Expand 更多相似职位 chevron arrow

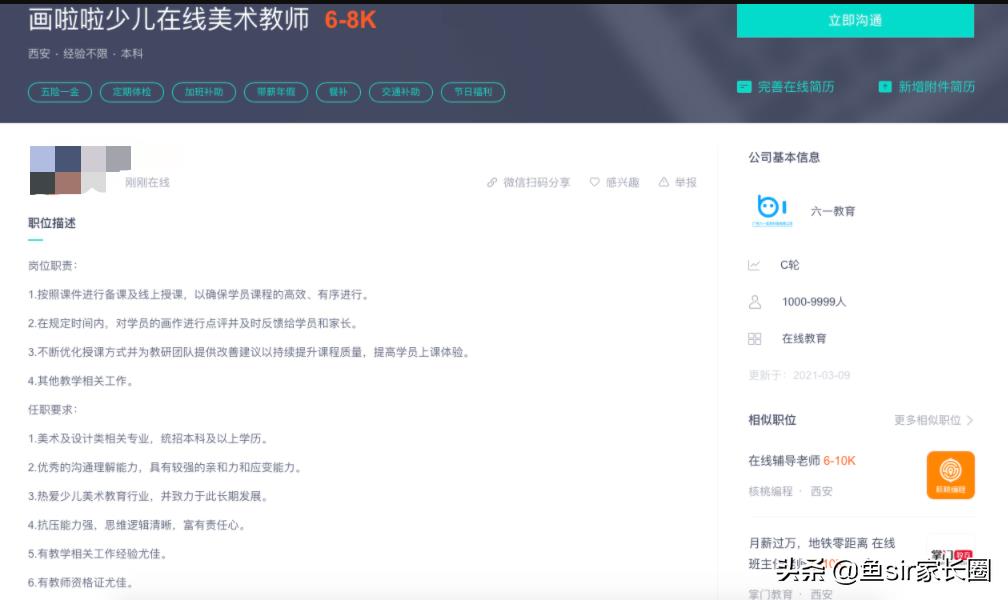tap(970, 420)
